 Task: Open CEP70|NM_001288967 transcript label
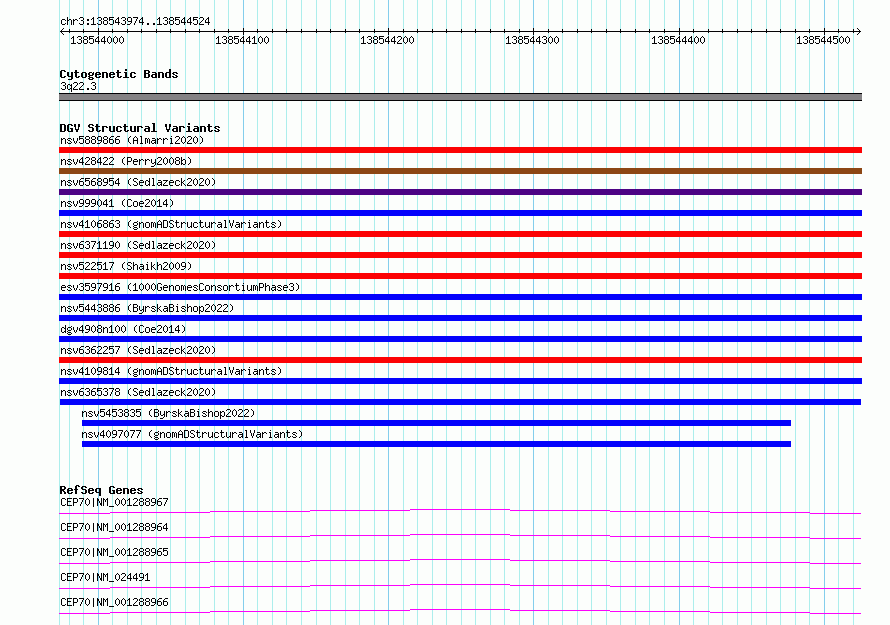point(114,502)
